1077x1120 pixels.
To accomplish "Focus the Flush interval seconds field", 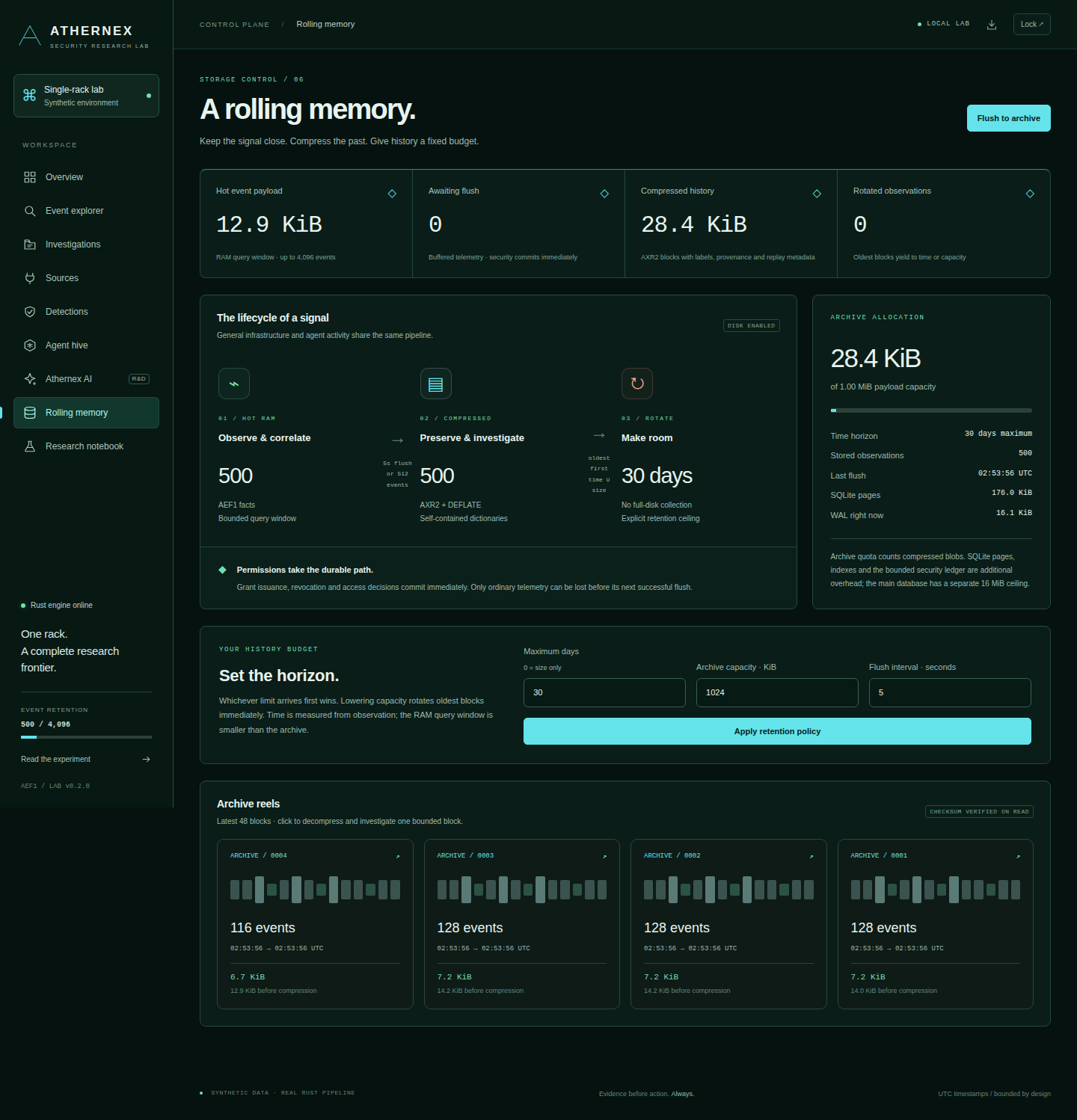I will 950,692.
